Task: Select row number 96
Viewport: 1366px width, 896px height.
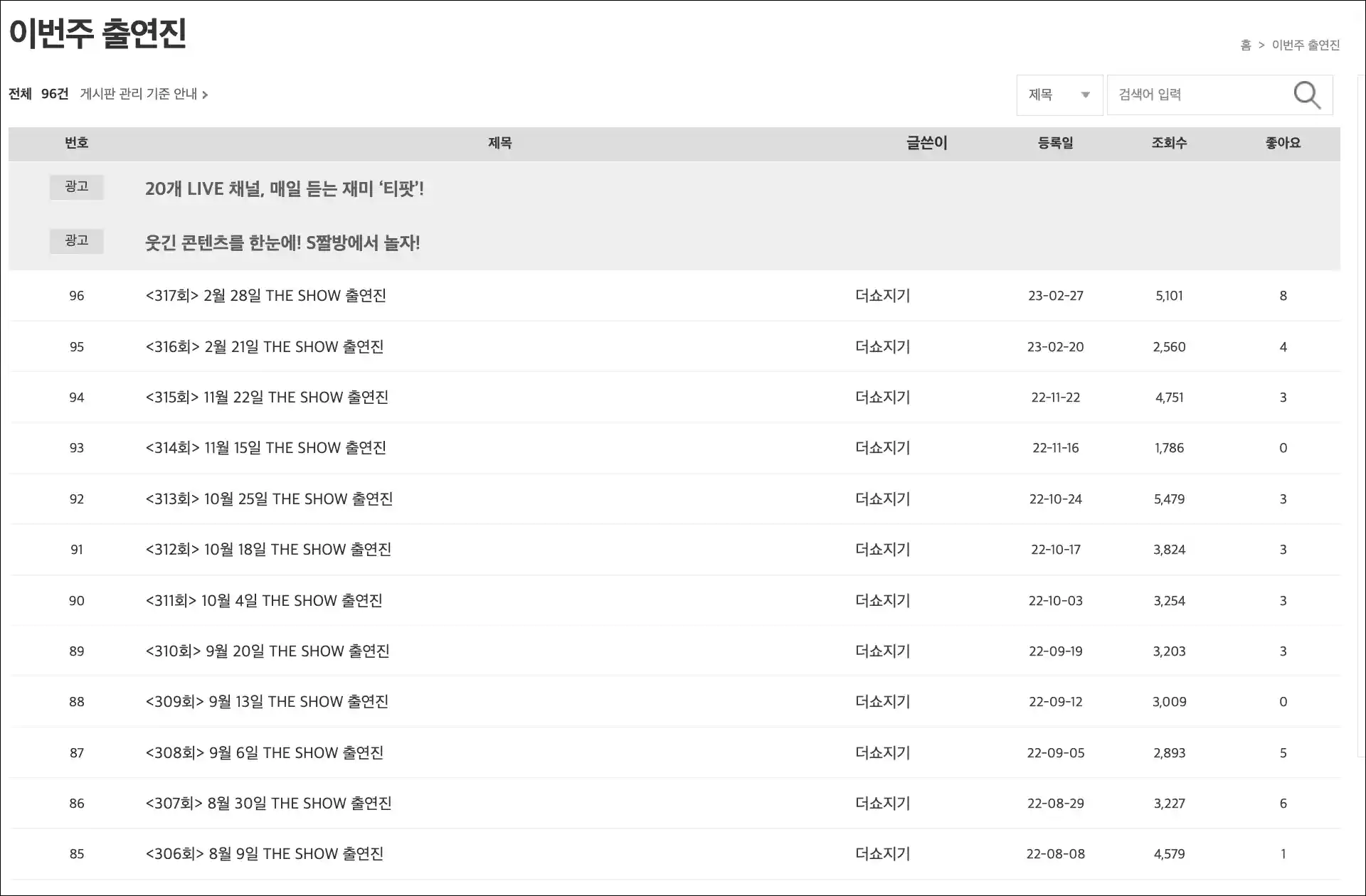Action: point(76,295)
